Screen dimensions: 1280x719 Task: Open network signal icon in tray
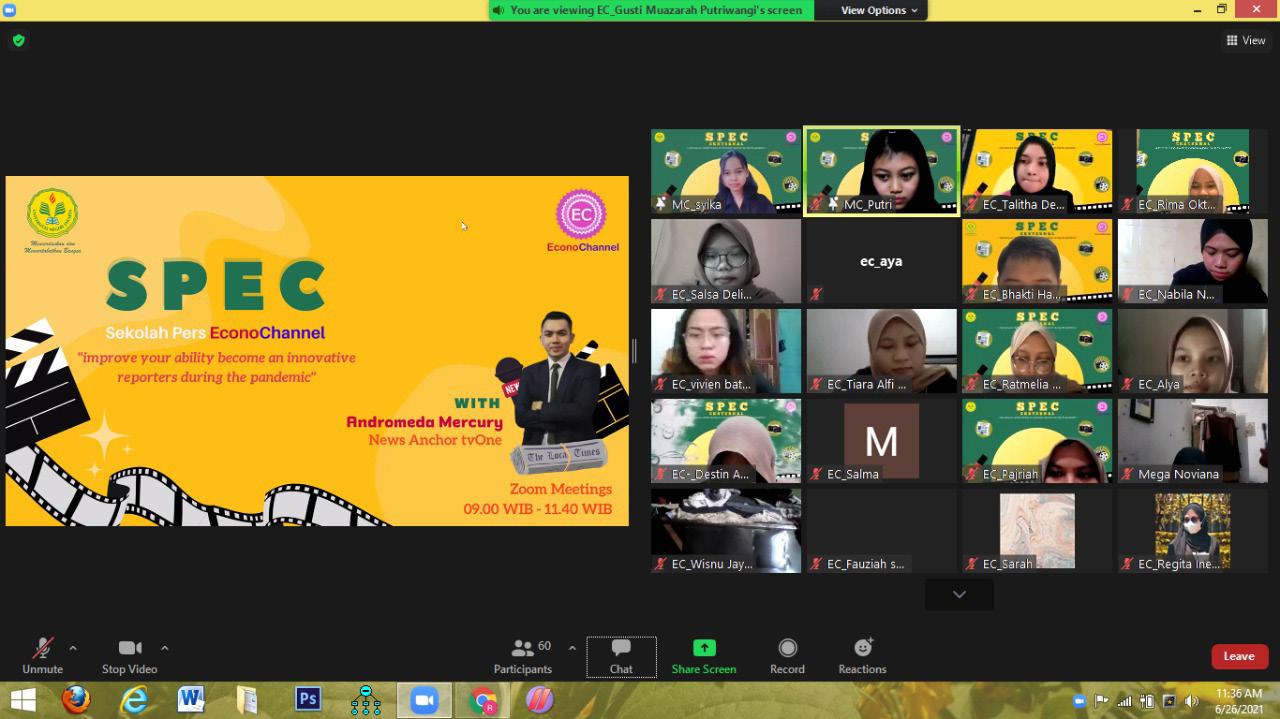tap(1125, 701)
